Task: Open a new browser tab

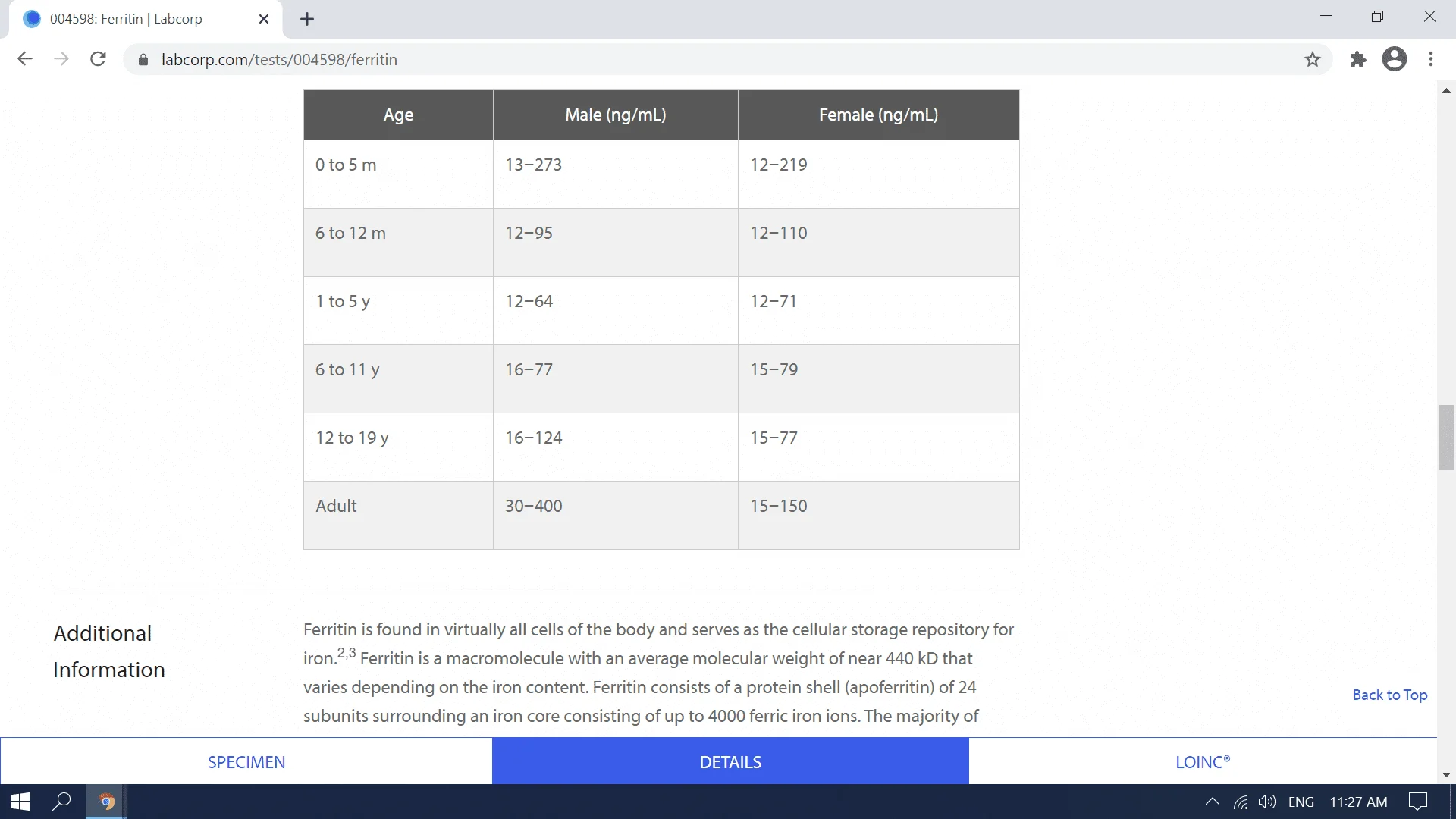Action: coord(307,19)
